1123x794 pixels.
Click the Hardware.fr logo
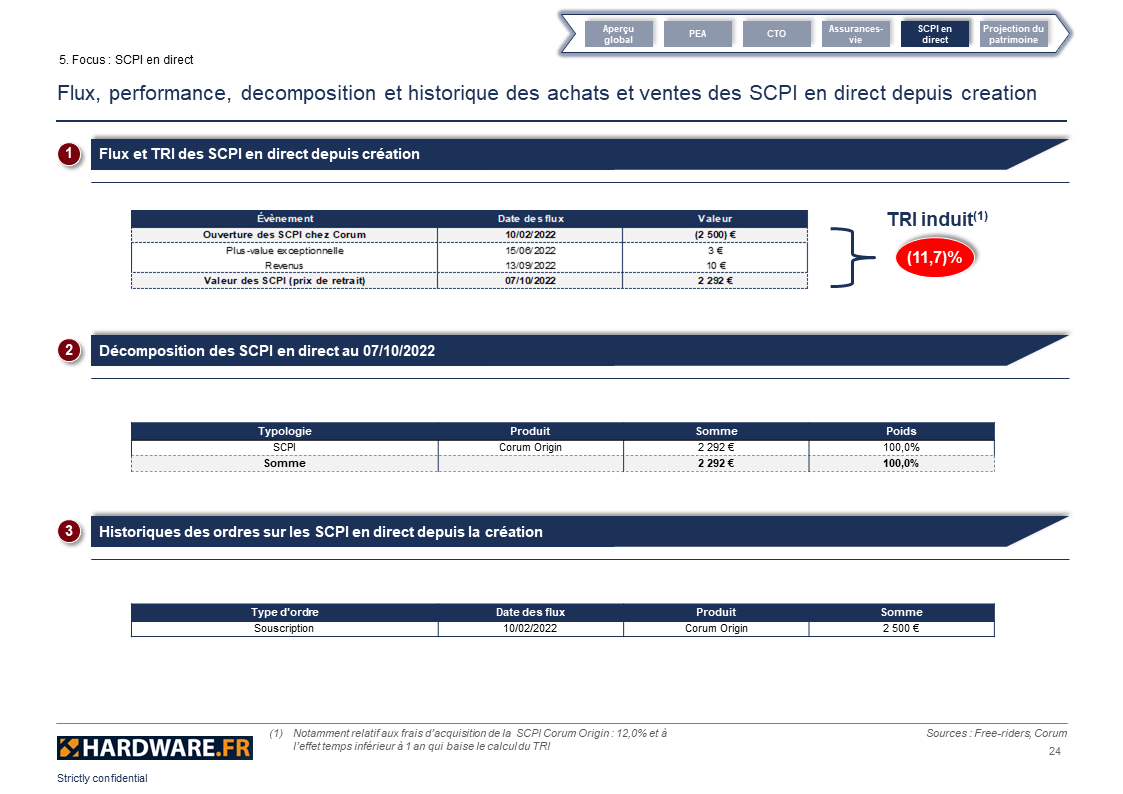click(x=155, y=747)
